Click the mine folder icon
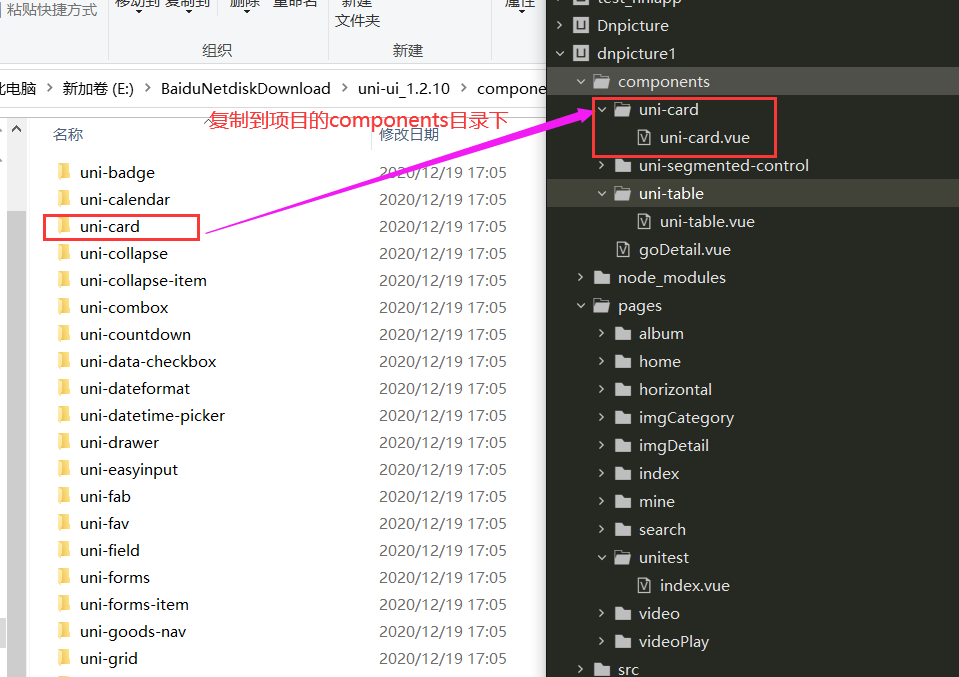The height and width of the screenshot is (677, 959). pyautogui.click(x=623, y=501)
